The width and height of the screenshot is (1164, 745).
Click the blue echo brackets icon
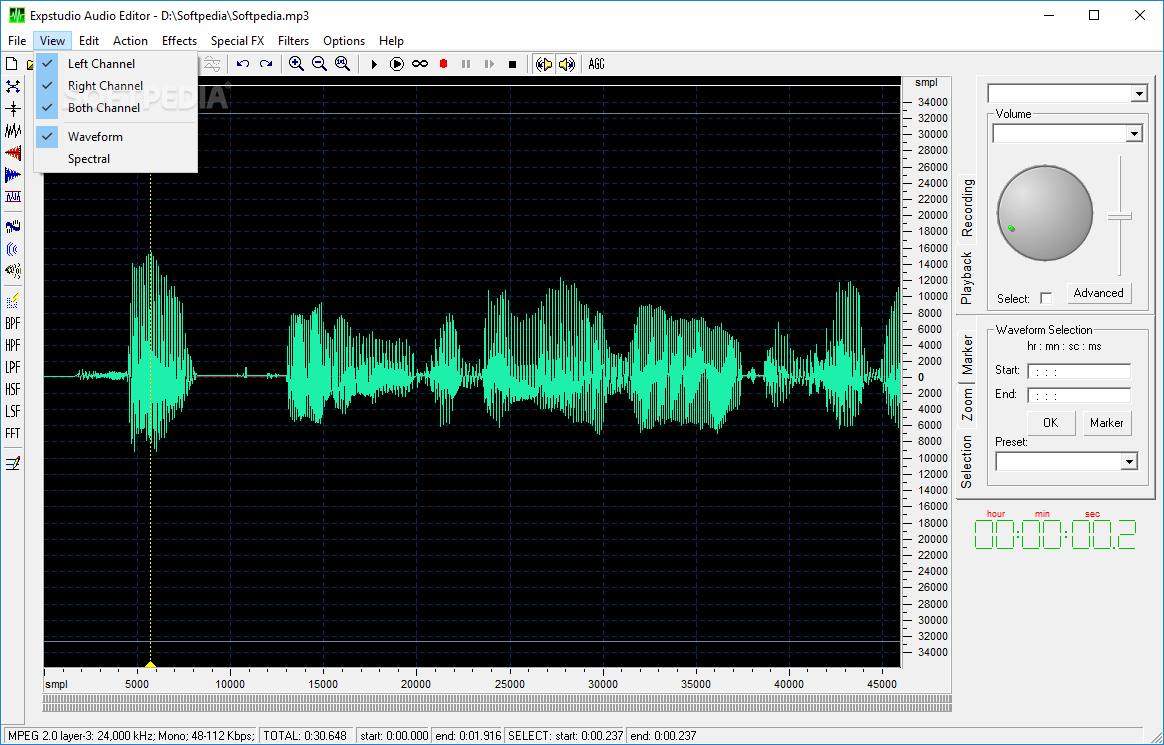coord(13,249)
